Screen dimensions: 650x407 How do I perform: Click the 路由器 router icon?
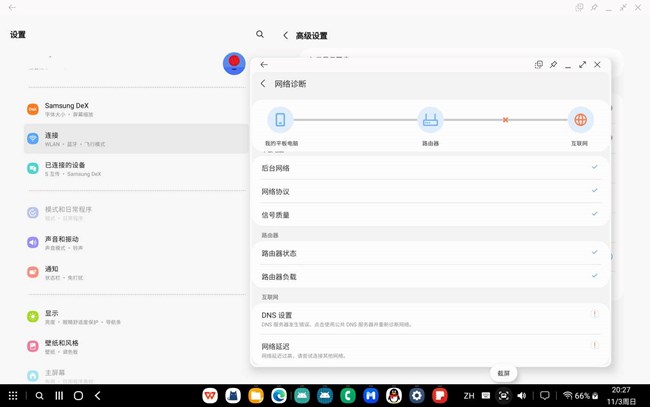[x=430, y=120]
